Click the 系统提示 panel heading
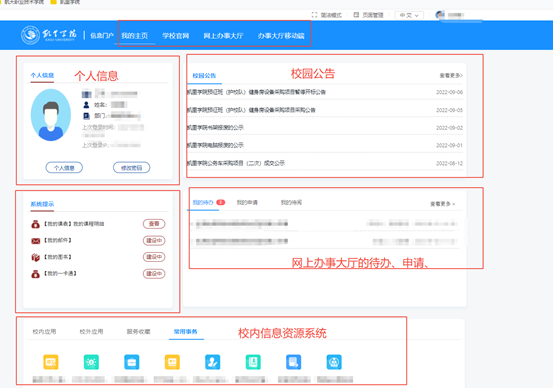Image resolution: width=553 pixels, height=388 pixels. [x=42, y=204]
